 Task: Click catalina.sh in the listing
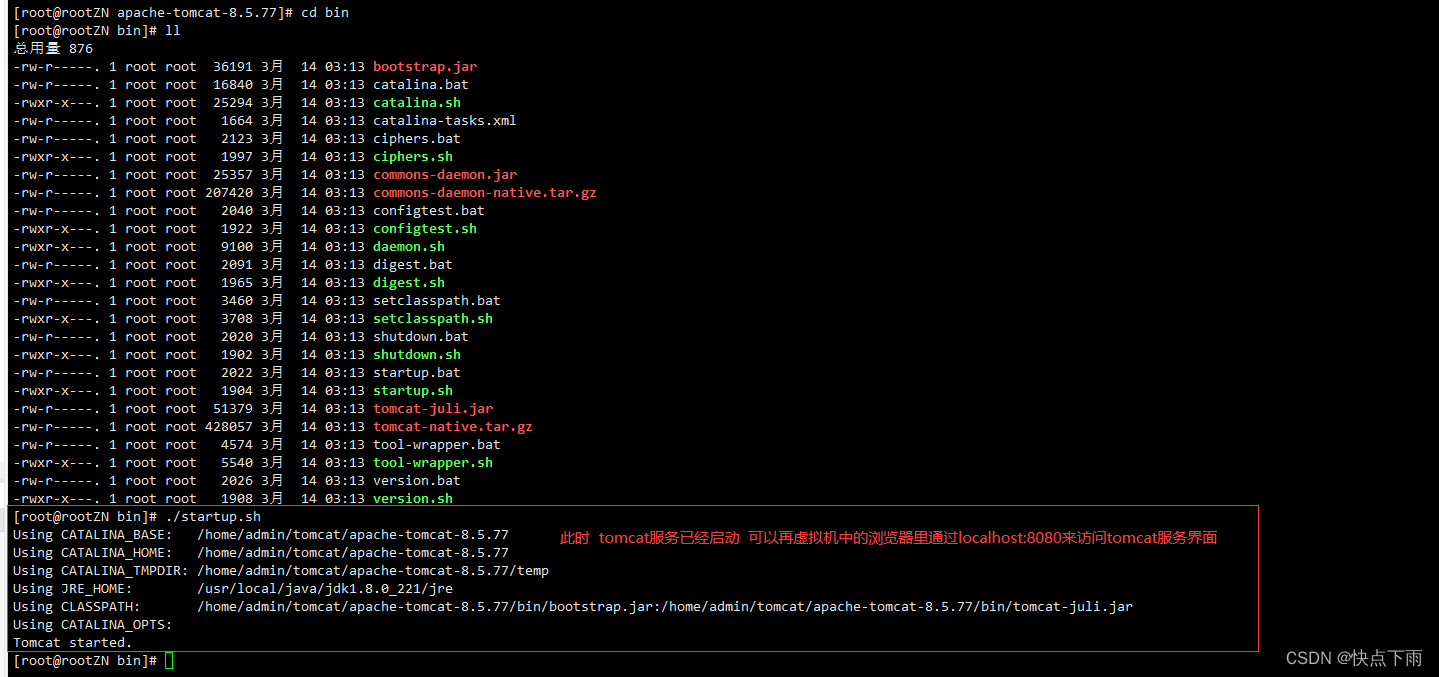pyautogui.click(x=417, y=102)
